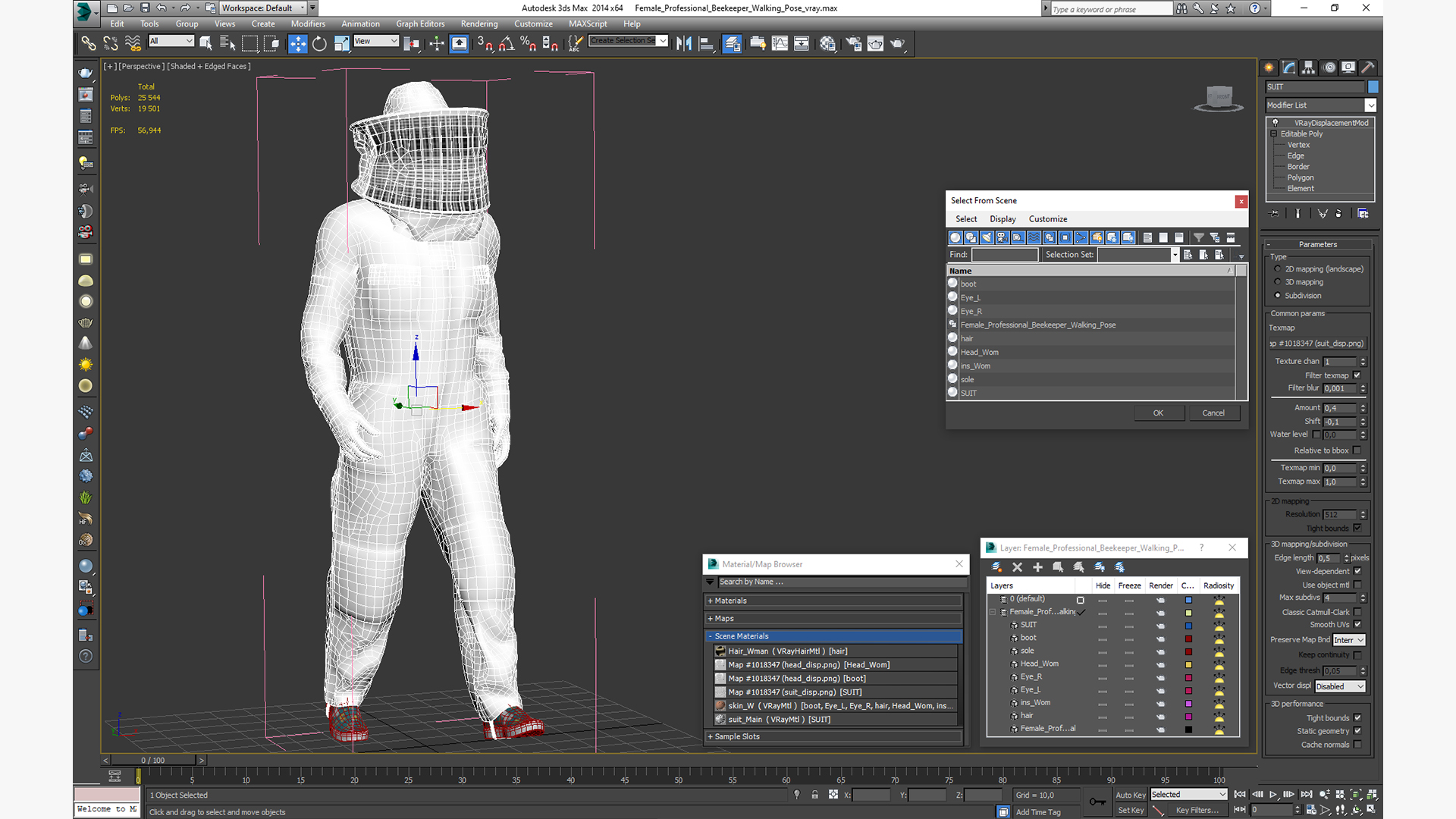This screenshot has height=819, width=1456.
Task: Click Play Animation button
Action: tap(1273, 795)
